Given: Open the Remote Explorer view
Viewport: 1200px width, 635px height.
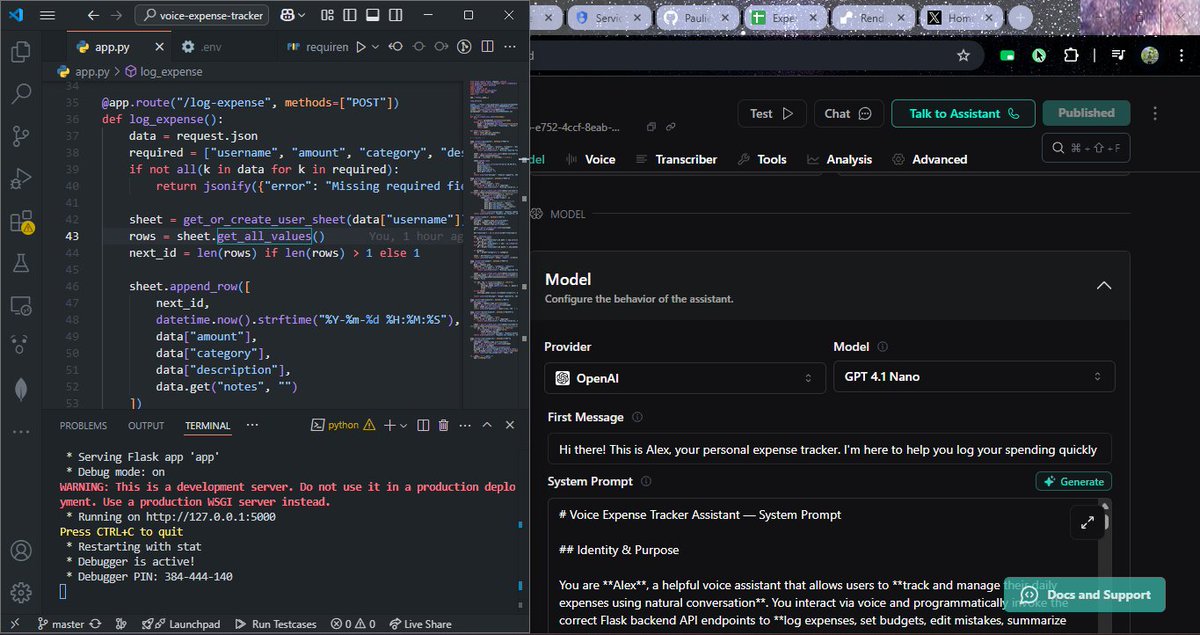Looking at the screenshot, I should tap(21, 305).
